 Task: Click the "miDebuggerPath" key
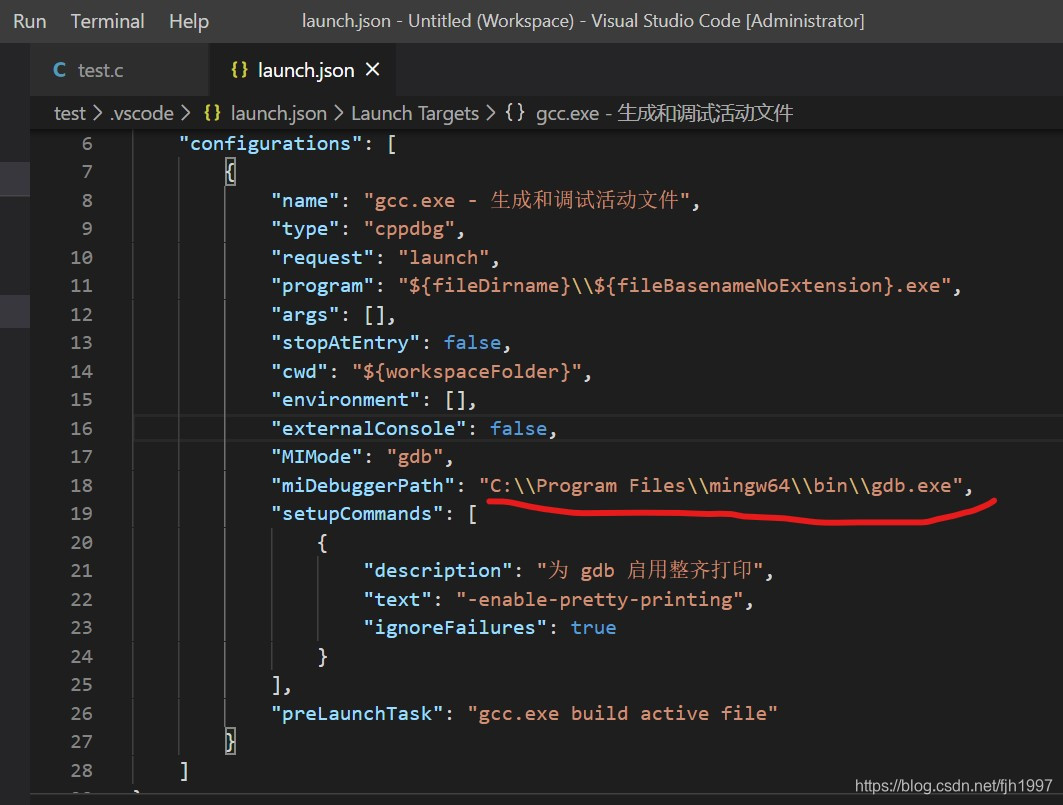(x=363, y=486)
